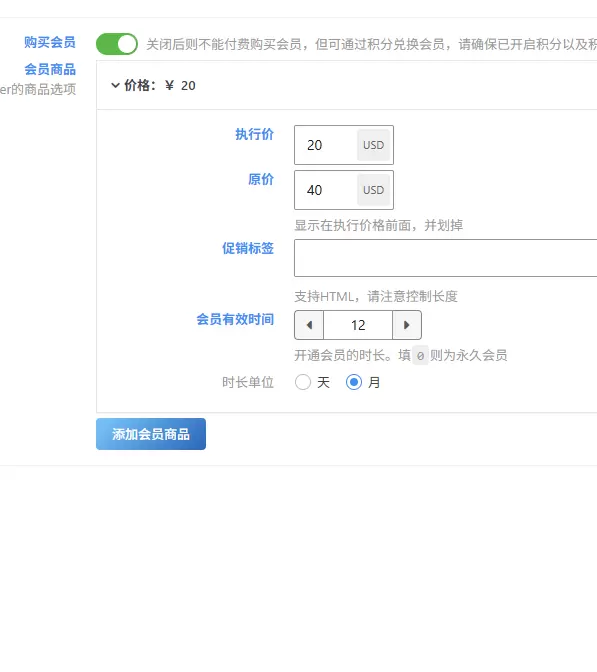The height and width of the screenshot is (672, 597).
Task: Click the 会员商品 label
Action: [x=50, y=69]
